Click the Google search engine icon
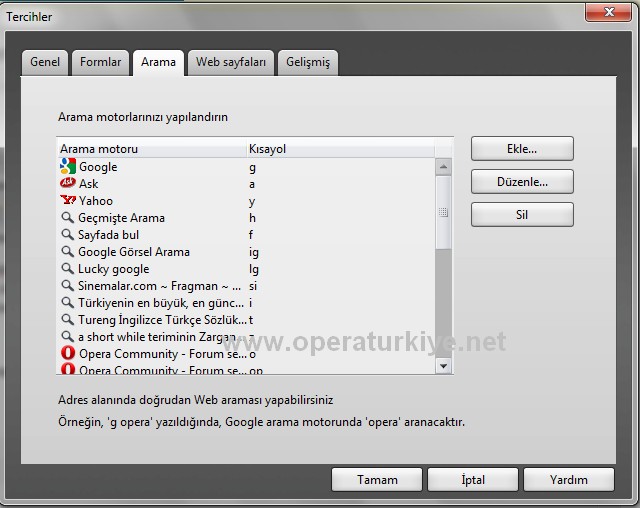This screenshot has width=640, height=508. click(68, 166)
